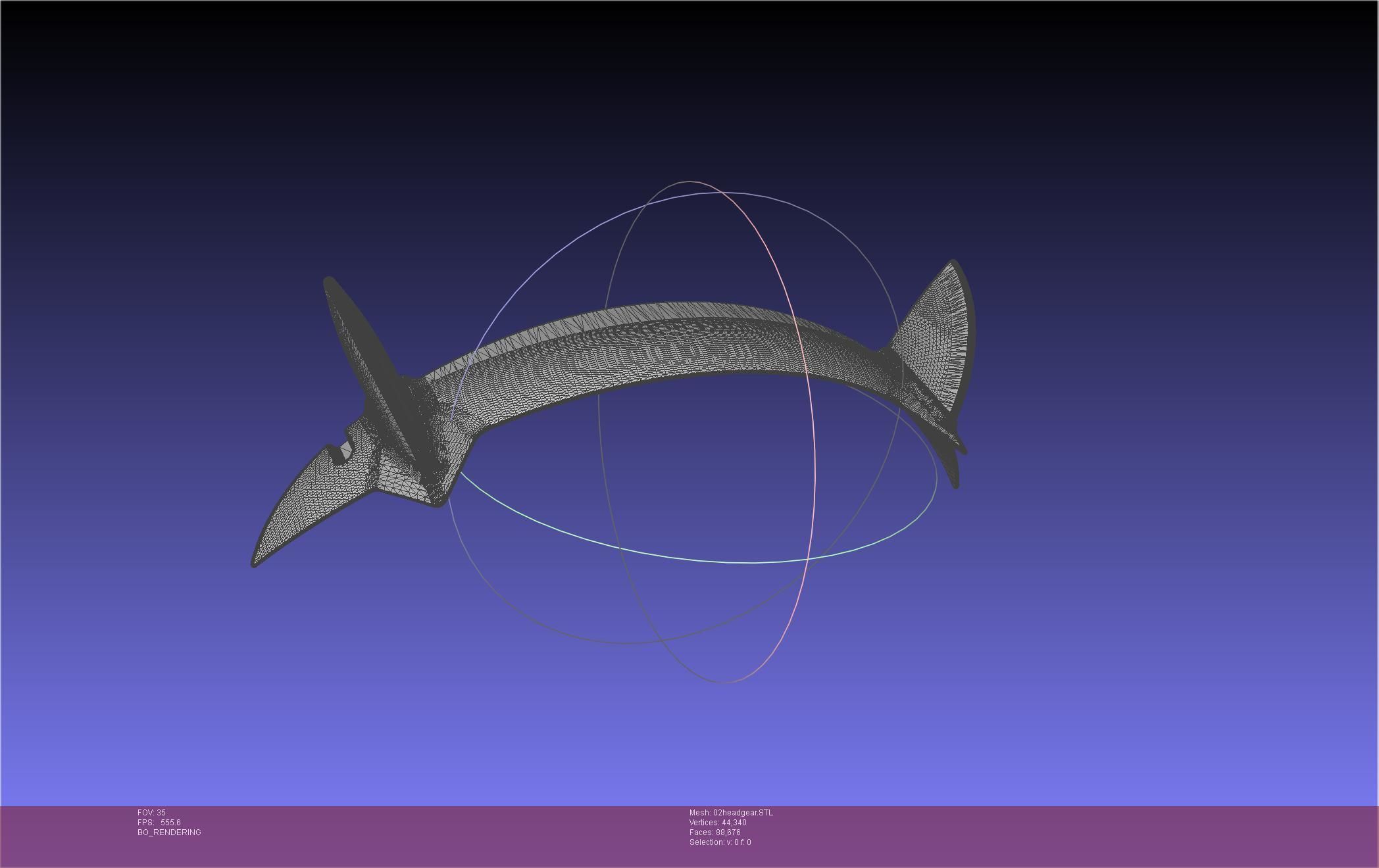Click the FPS 555.6 readout
The image size is (1379, 868).
tap(159, 823)
